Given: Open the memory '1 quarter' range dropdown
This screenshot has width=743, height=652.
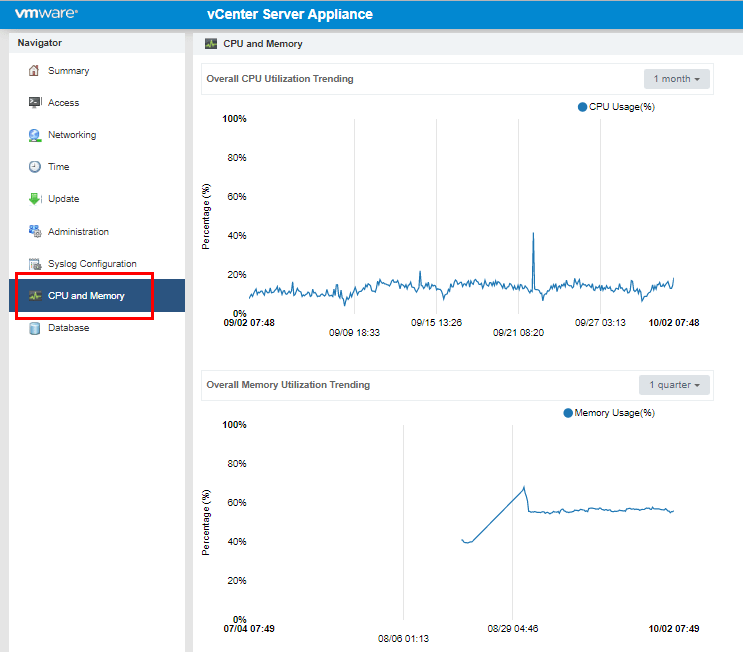Looking at the screenshot, I should (675, 385).
